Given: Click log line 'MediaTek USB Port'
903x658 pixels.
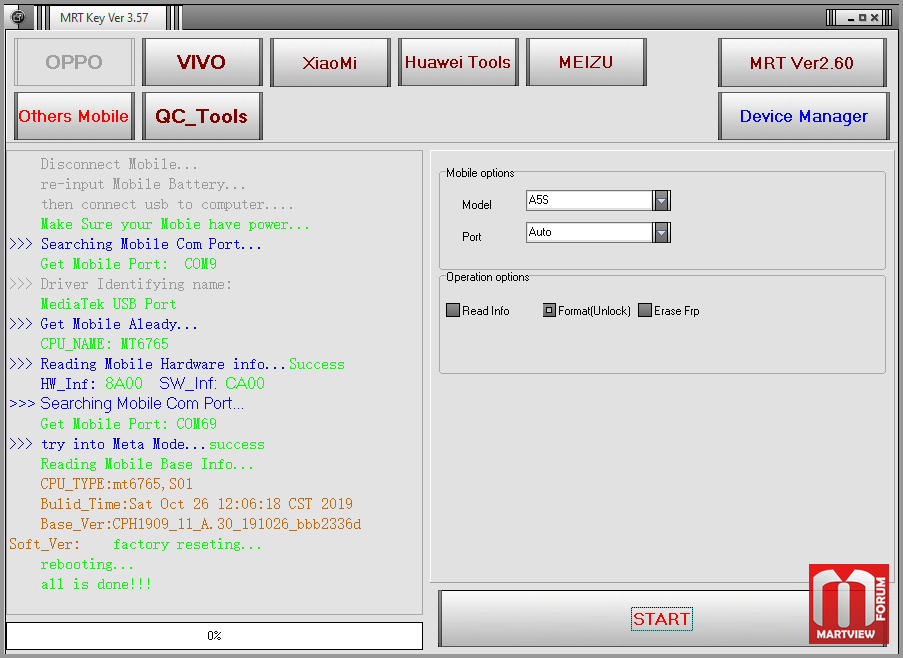Looking at the screenshot, I should 108,304.
